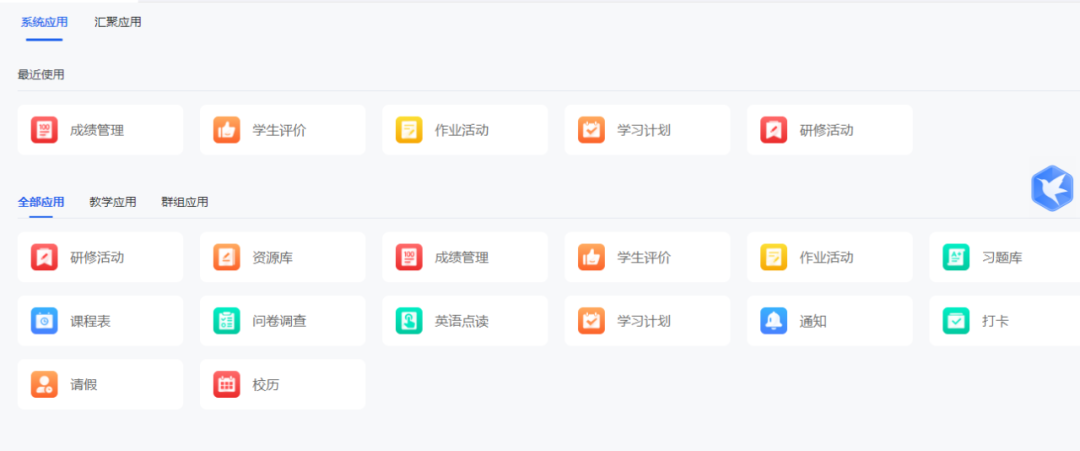This screenshot has width=1080, height=451.
Task: Click 作业活动 icon in the 全部应用 list
Action: pos(773,258)
